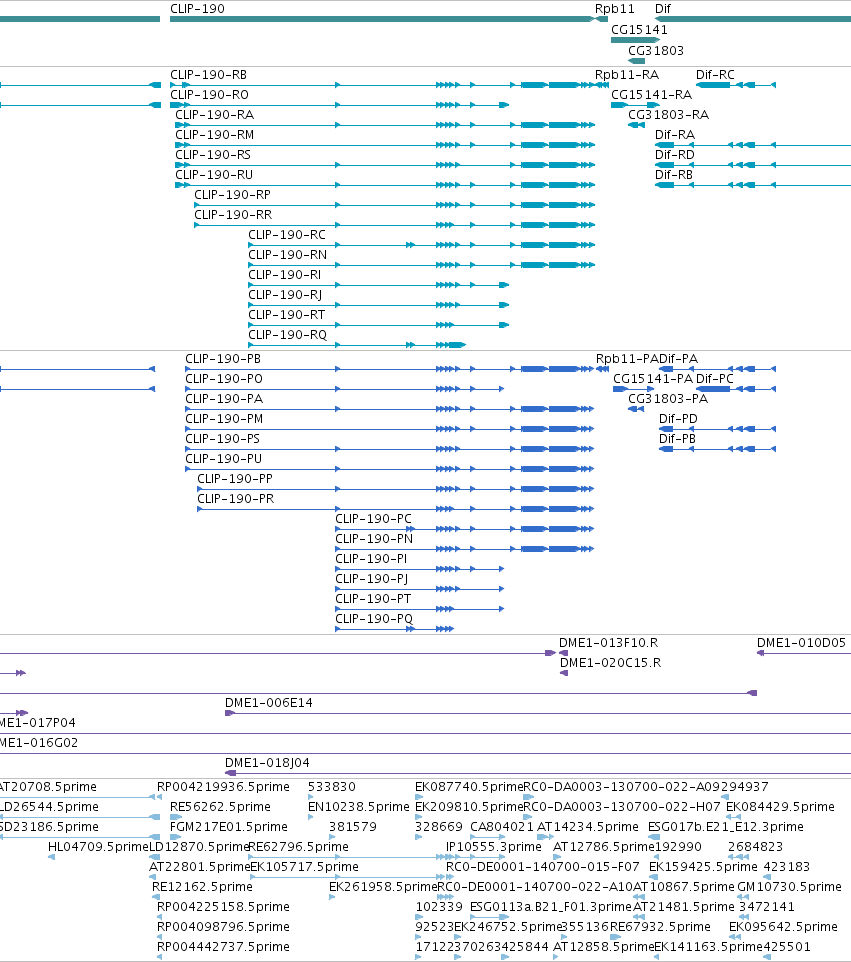851x962 pixels.
Task: Select transcript Dif-RA
Action: point(674,134)
